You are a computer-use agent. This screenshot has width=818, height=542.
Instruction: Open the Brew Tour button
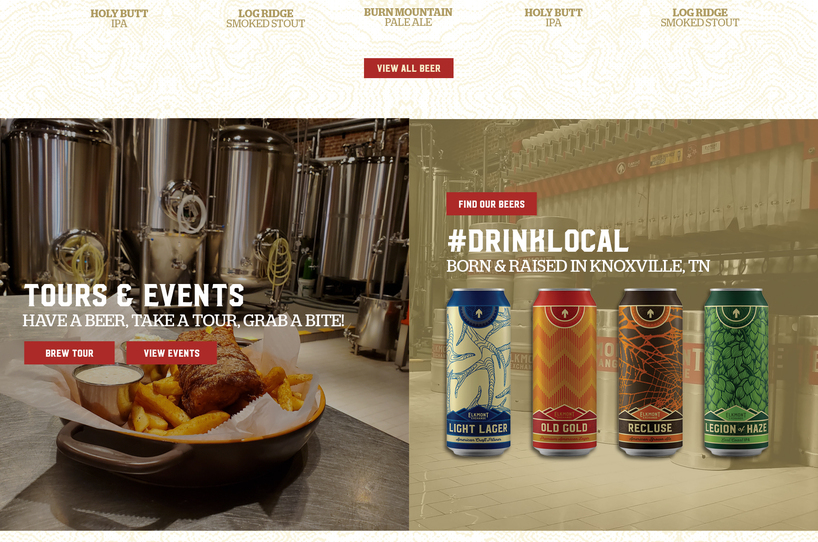coord(69,353)
